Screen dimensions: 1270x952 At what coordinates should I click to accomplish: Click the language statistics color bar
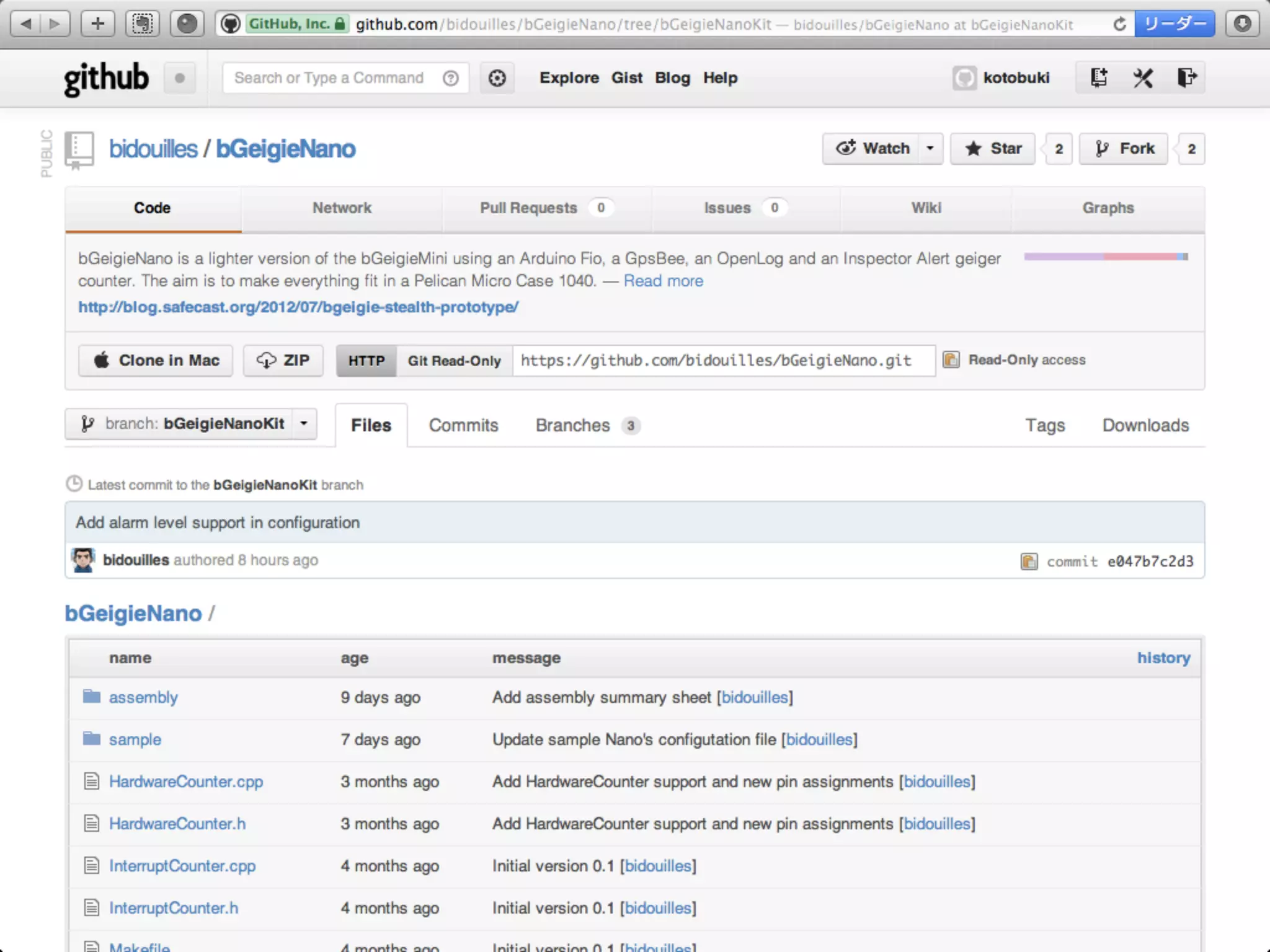click(1106, 257)
